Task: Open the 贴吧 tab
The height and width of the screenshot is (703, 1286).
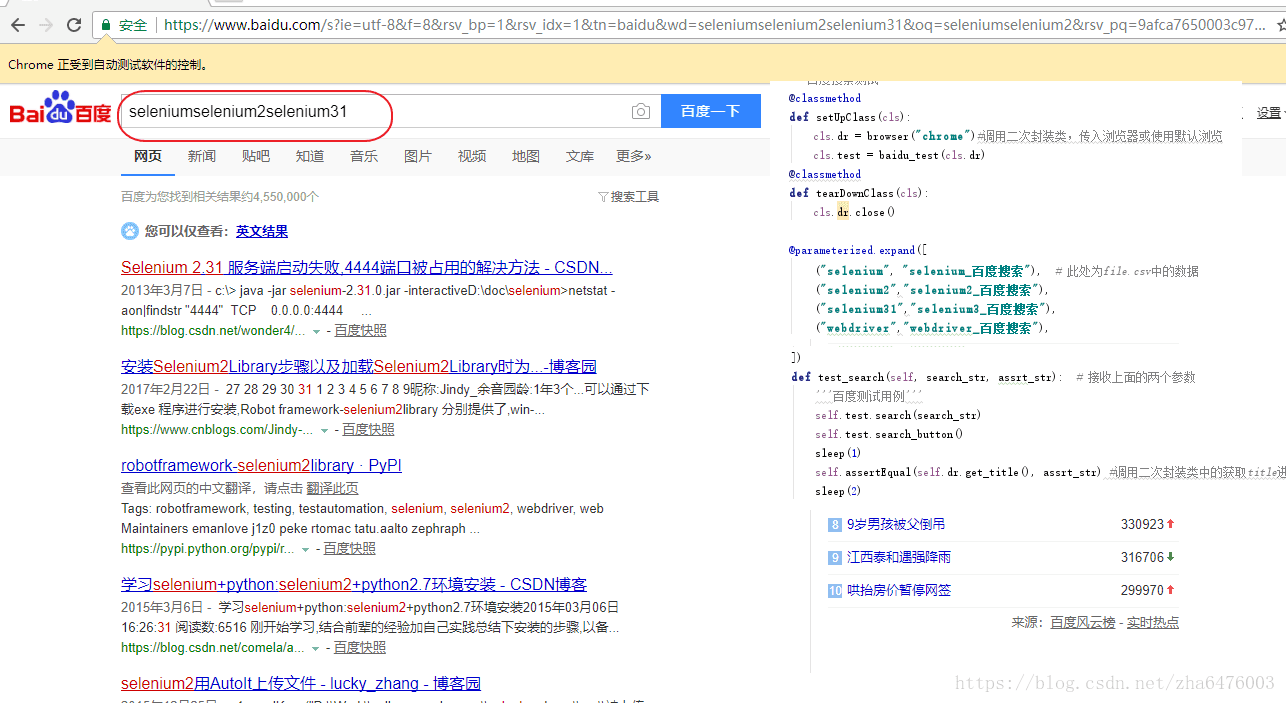Action: click(x=256, y=156)
